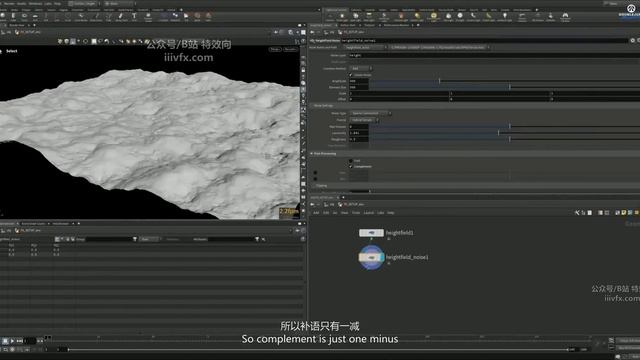Screen dimensions: 640x360
Task: Select the Platonic Solids shelf tool
Action: [148, 16]
